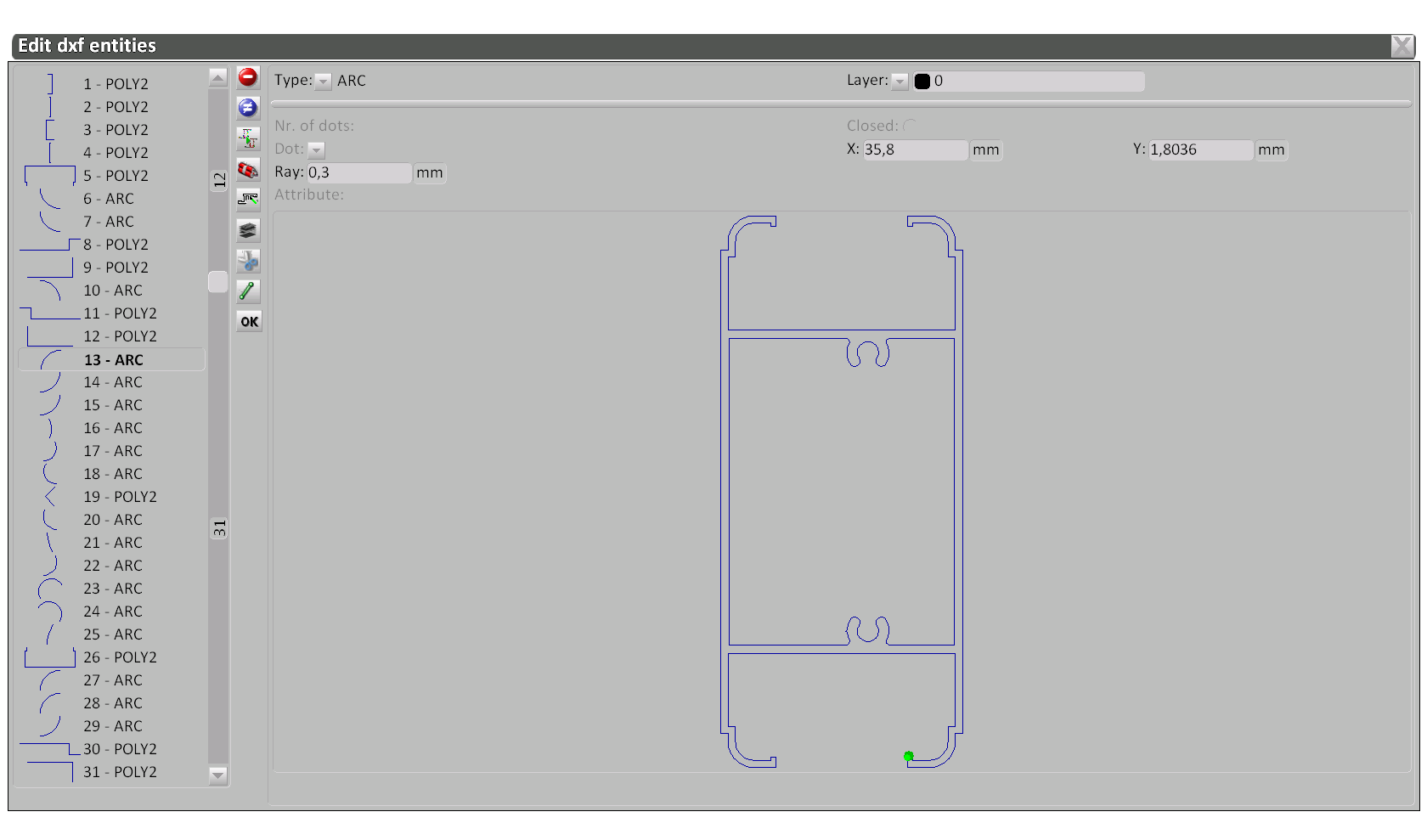Click the Ray value input field
This screenshot has height=840, width=1427.
point(358,173)
